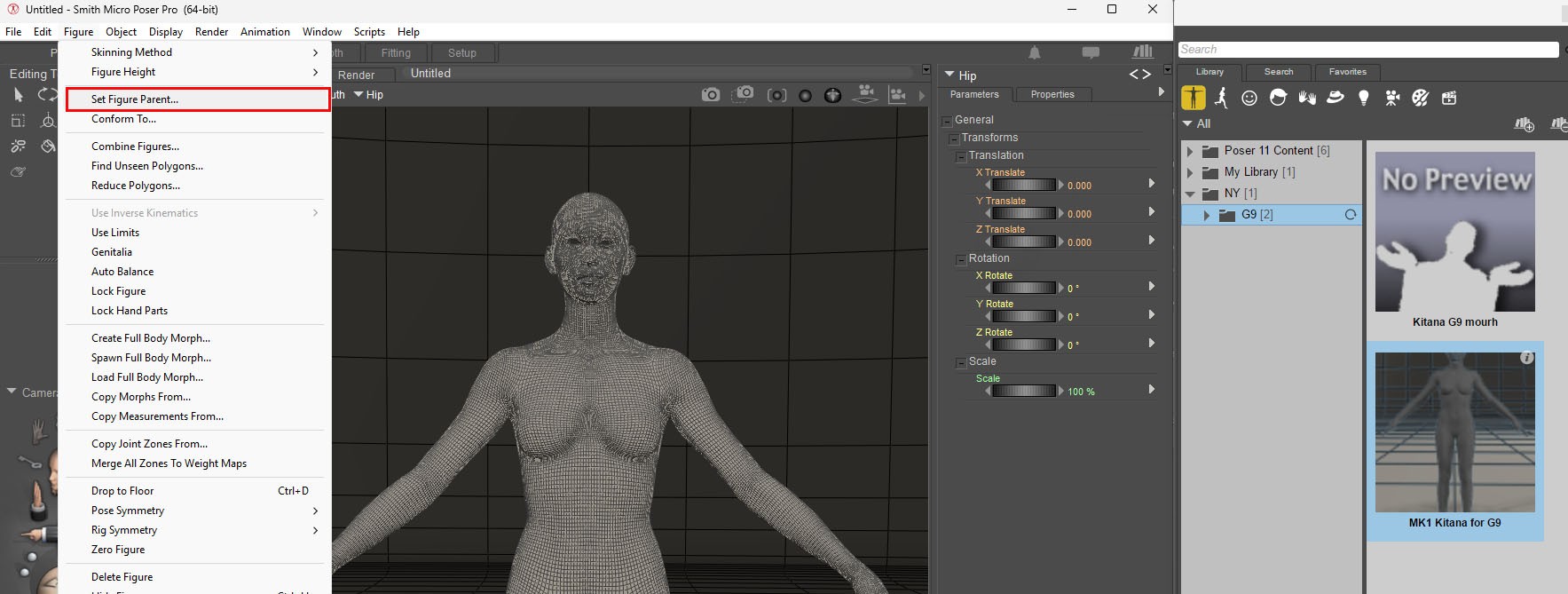Open the Scenes clapperboard category
This screenshot has width=1568, height=594.
point(1449,98)
